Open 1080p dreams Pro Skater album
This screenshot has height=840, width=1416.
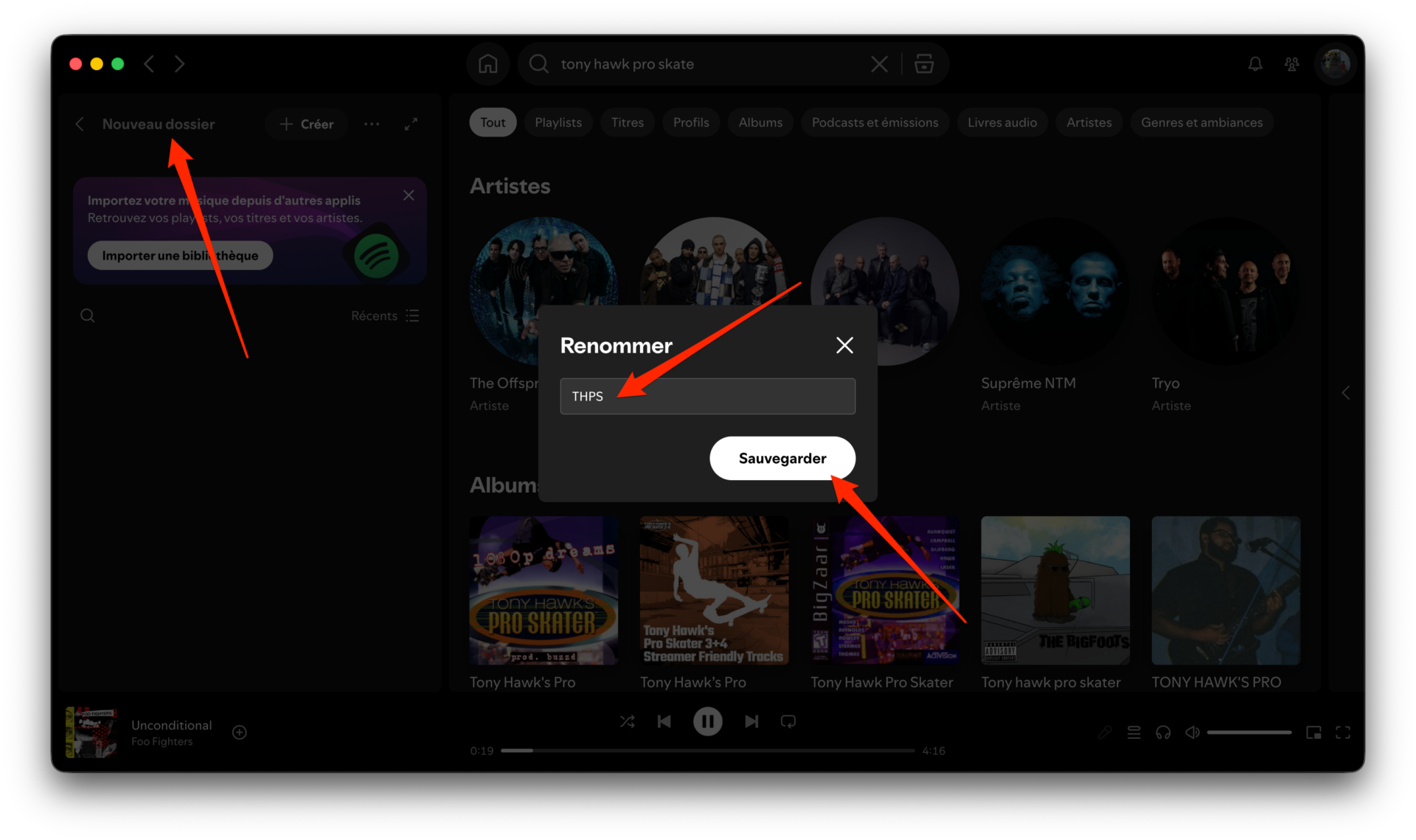pos(544,590)
